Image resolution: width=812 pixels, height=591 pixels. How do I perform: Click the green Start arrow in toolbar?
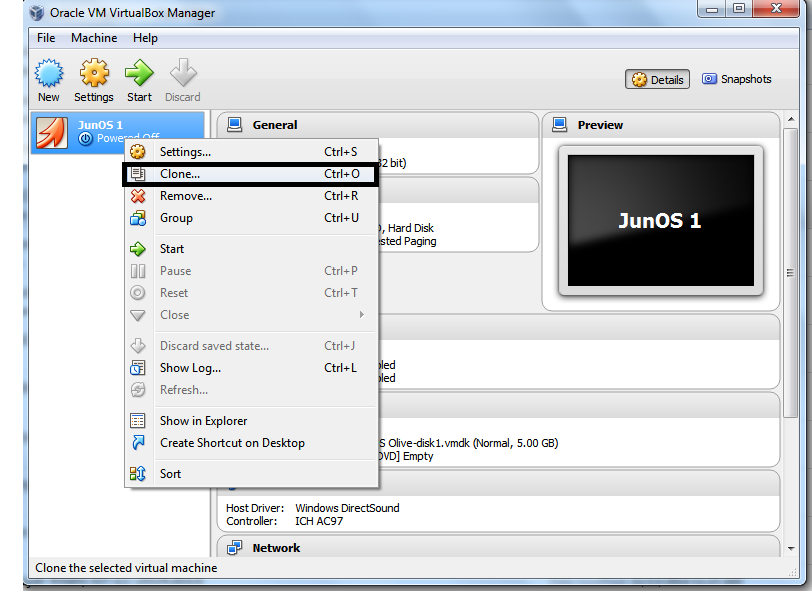pos(139,73)
